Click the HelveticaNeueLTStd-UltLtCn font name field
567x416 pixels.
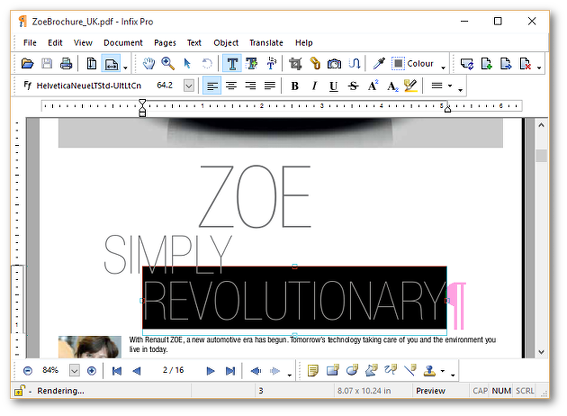[89, 86]
